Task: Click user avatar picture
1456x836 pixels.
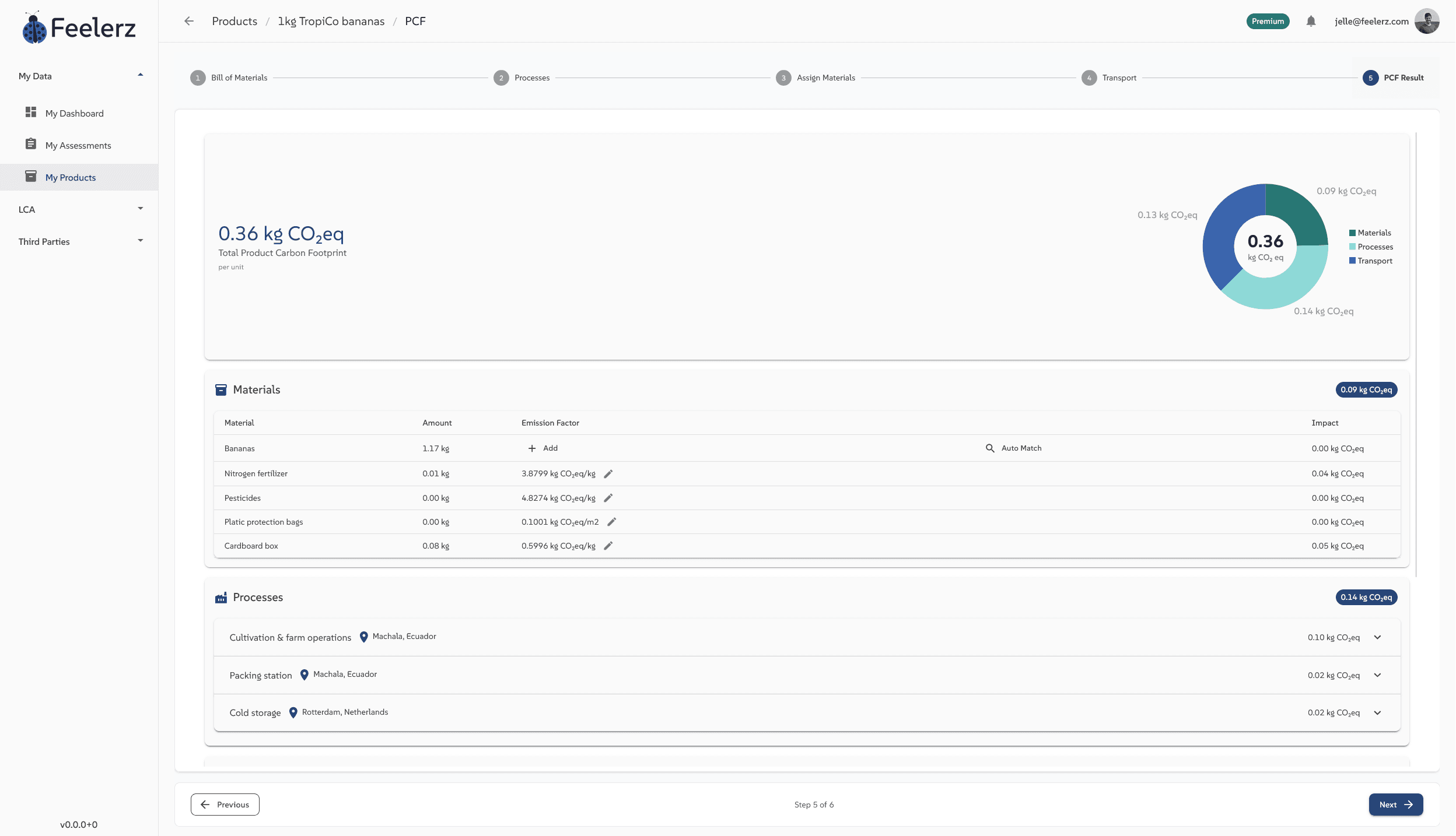Action: 1427,22
